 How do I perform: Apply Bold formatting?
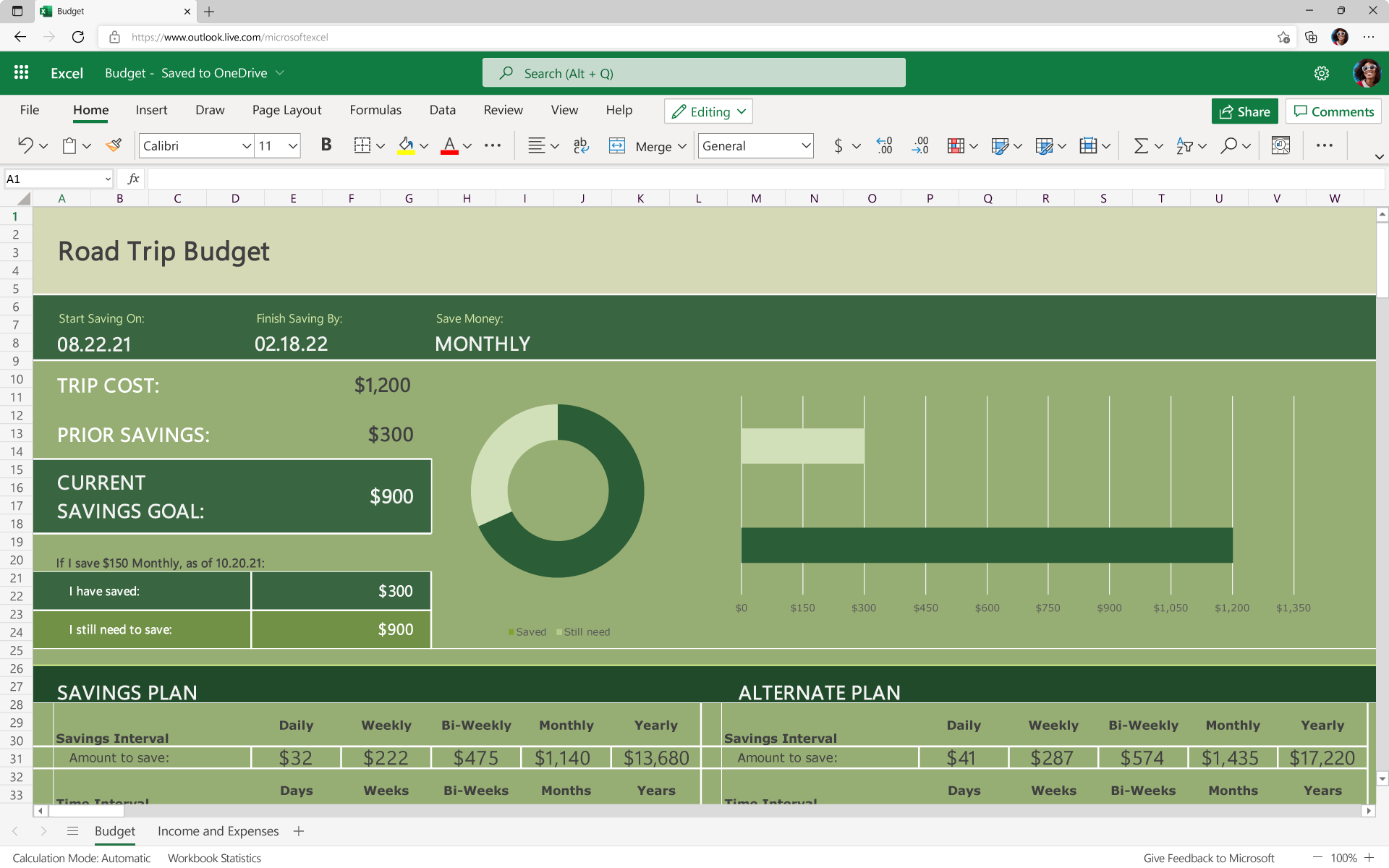coord(326,145)
